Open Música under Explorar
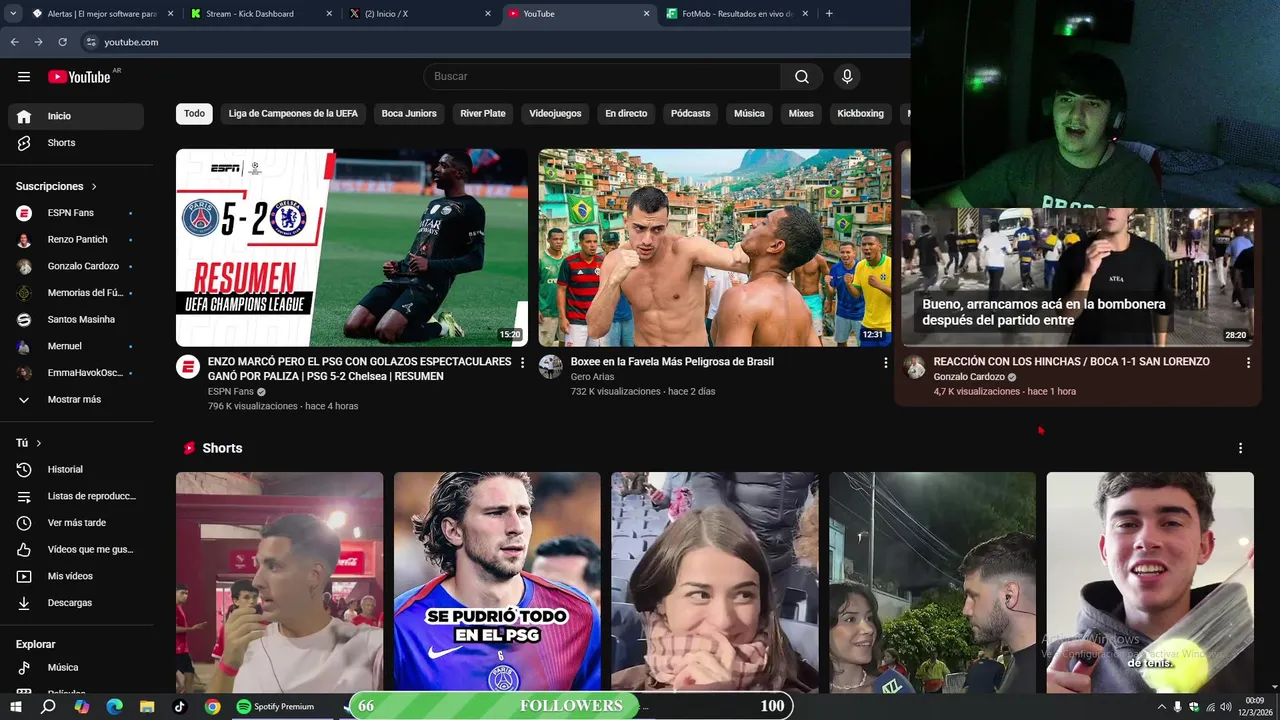1280x720 pixels. [x=76, y=668]
